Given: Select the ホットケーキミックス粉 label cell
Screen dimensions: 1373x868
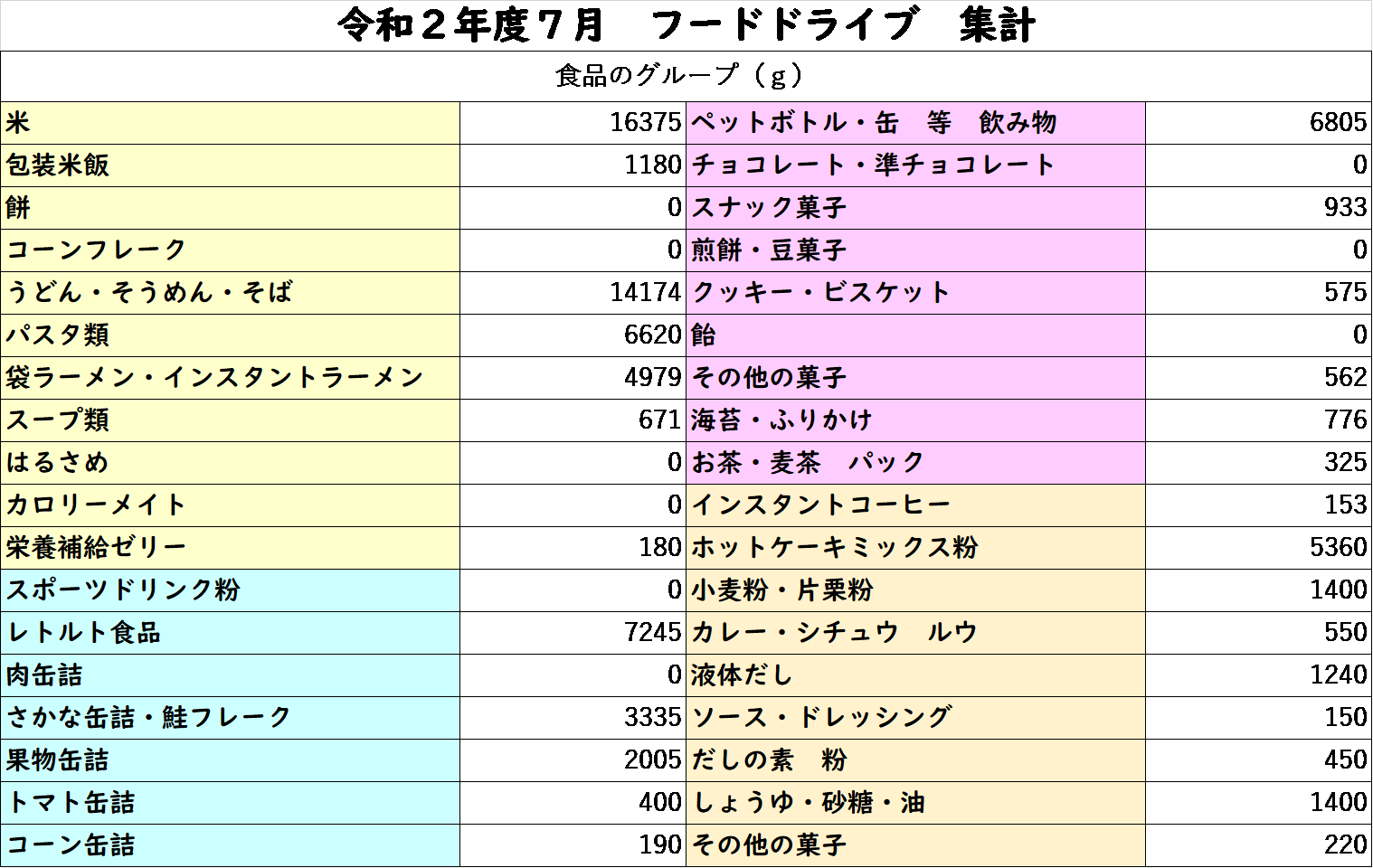Looking at the screenshot, I should coord(915,548).
